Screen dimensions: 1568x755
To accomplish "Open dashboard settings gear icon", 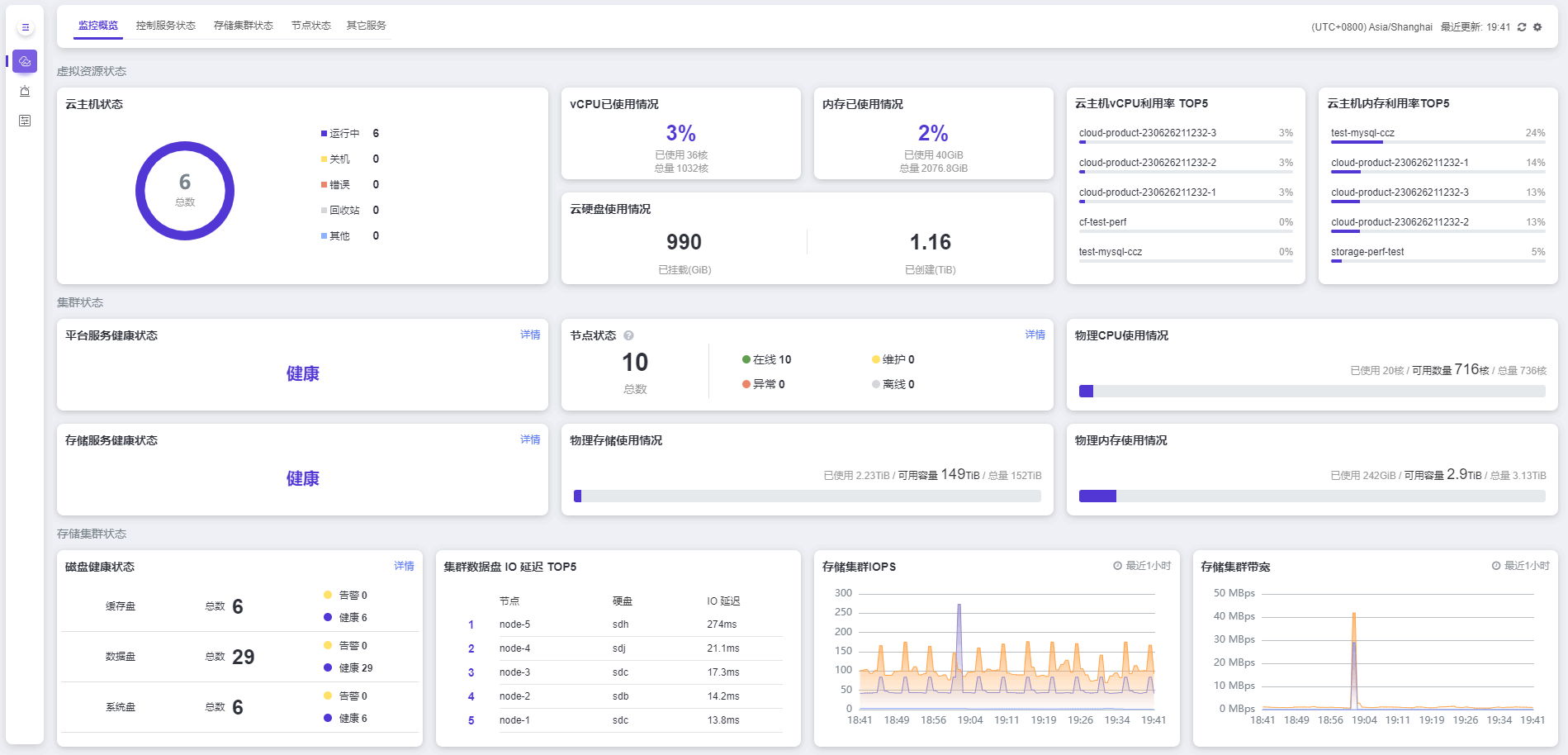I will coord(1537,27).
